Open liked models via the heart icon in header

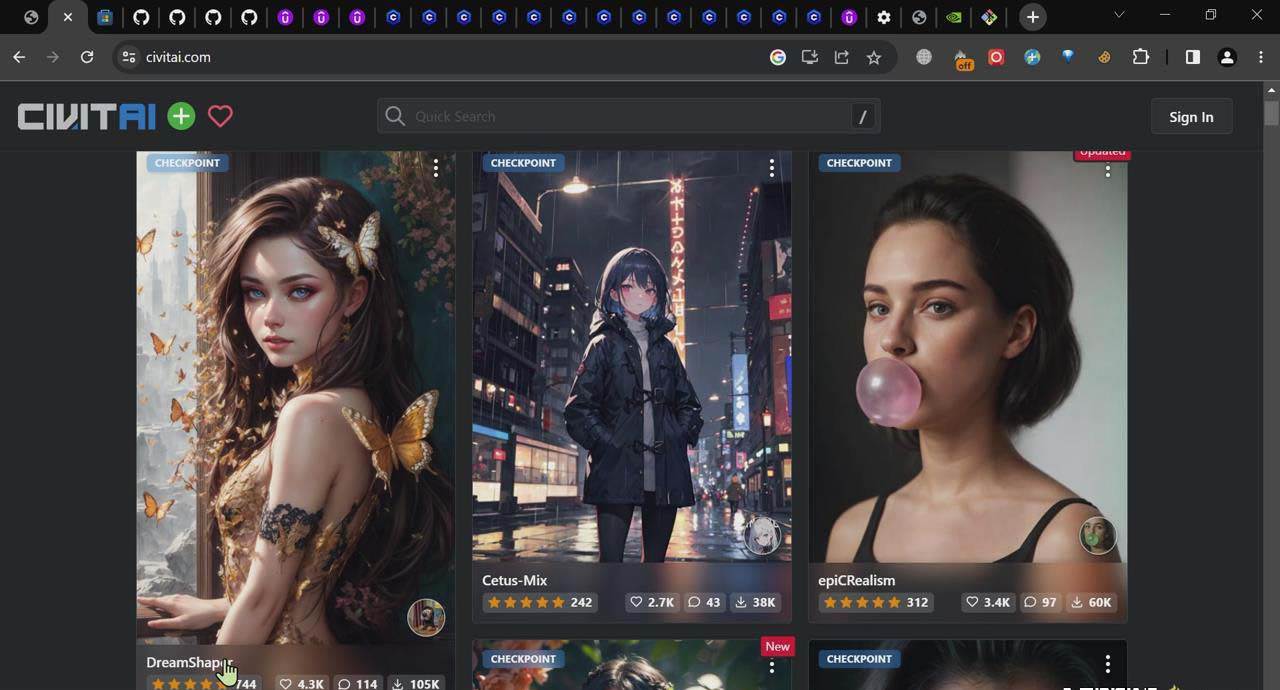coord(220,116)
